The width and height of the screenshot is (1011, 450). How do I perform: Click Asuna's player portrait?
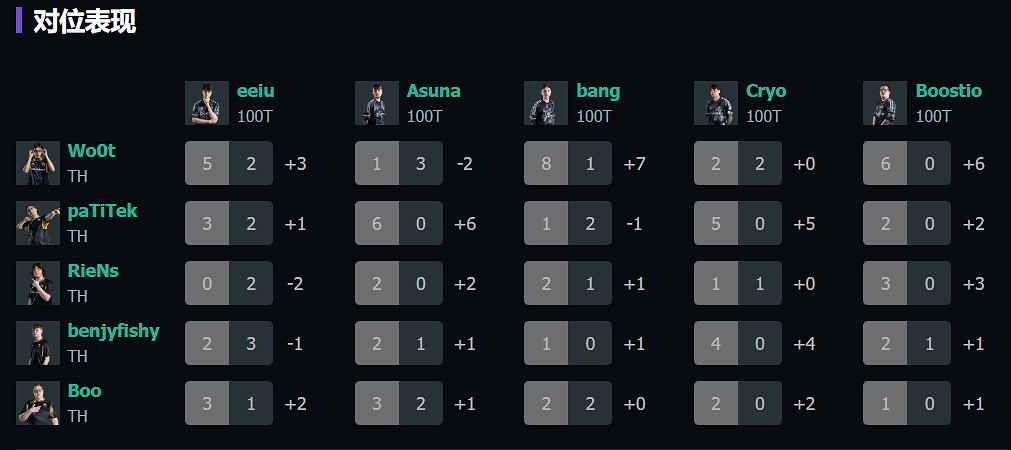pos(377,103)
